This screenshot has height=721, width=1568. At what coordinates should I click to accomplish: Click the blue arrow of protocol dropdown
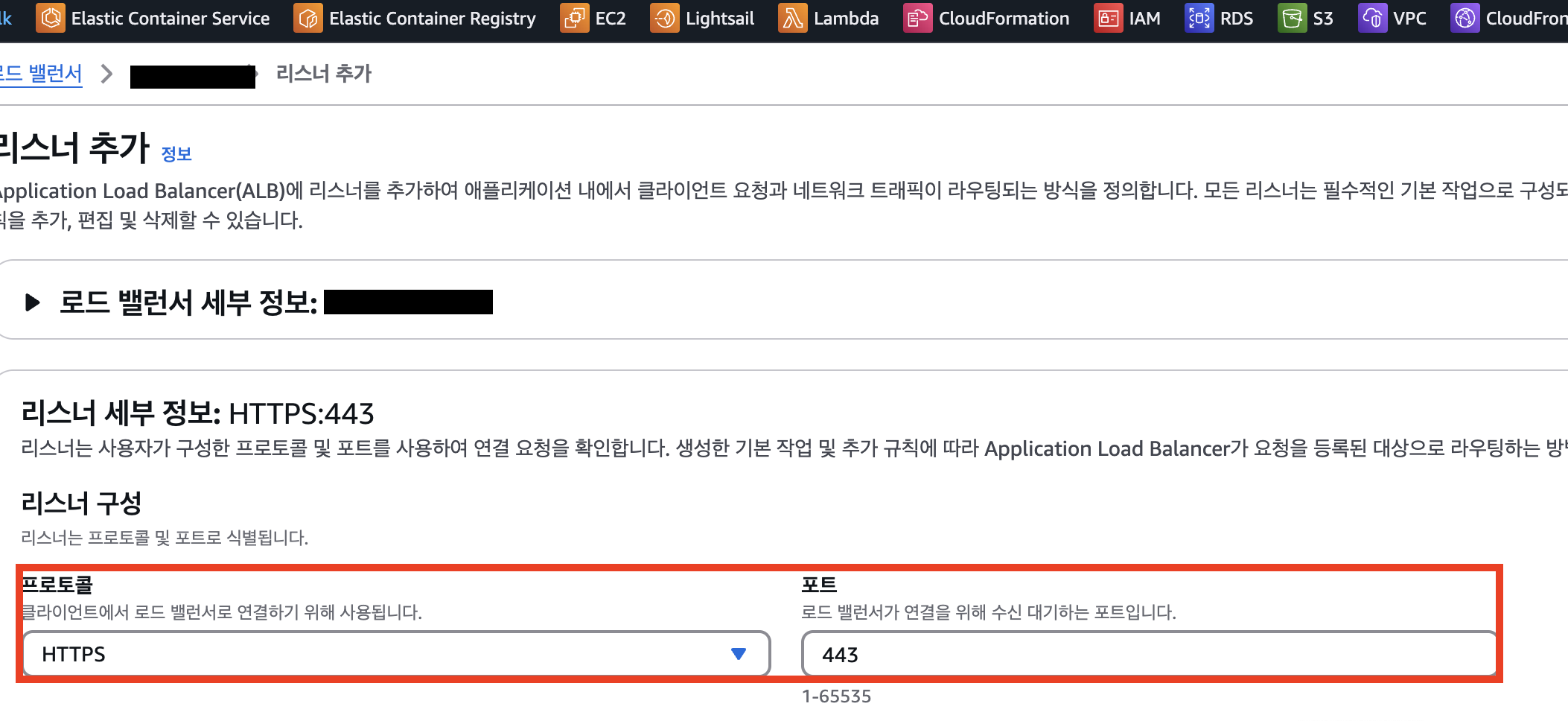click(x=739, y=654)
